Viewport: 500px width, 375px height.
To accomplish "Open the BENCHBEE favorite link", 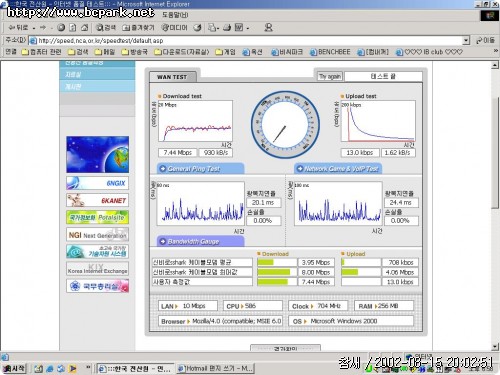I will pyautogui.click(x=330, y=52).
